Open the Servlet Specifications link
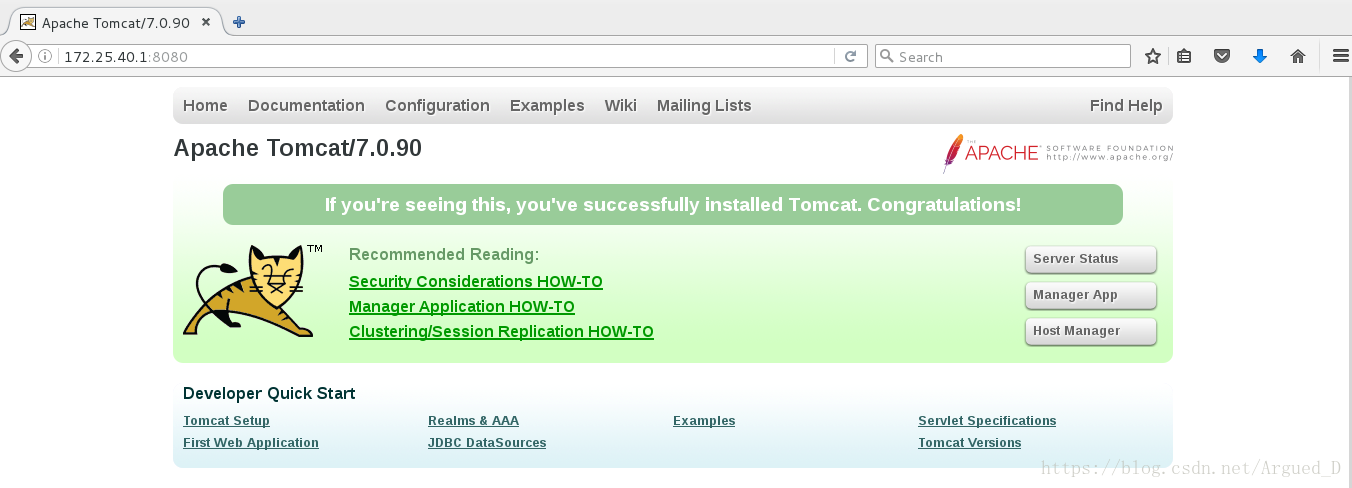Viewport: 1352px width, 488px height. [987, 421]
